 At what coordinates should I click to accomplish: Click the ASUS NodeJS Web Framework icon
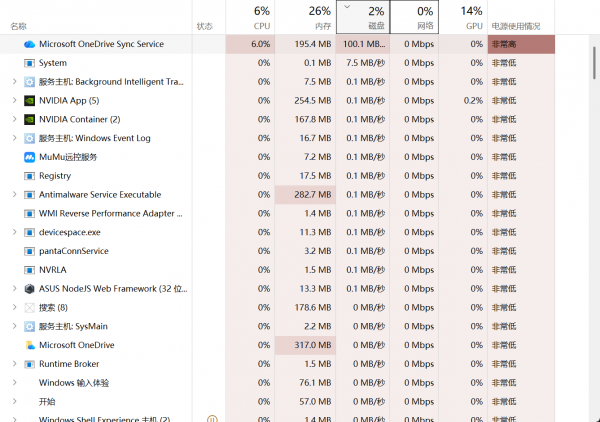pyautogui.click(x=29, y=289)
